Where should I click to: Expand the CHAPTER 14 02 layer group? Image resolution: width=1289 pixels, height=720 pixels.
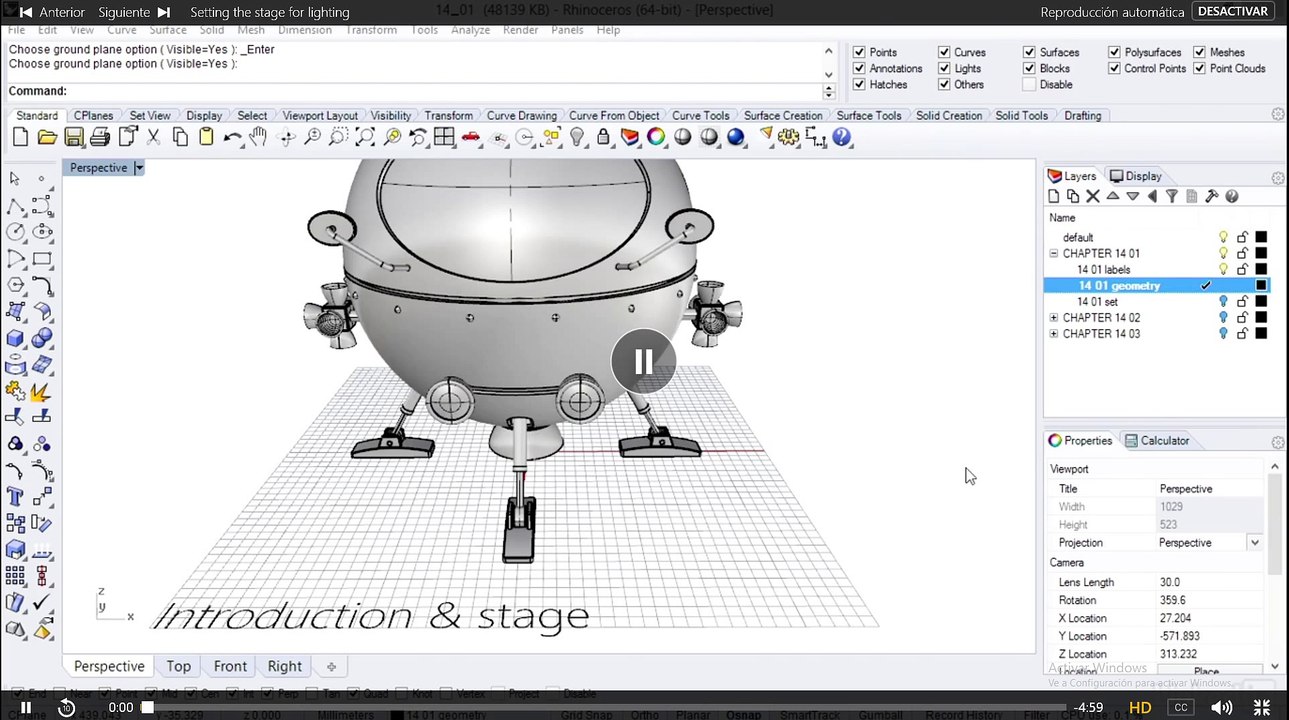pyautogui.click(x=1054, y=318)
